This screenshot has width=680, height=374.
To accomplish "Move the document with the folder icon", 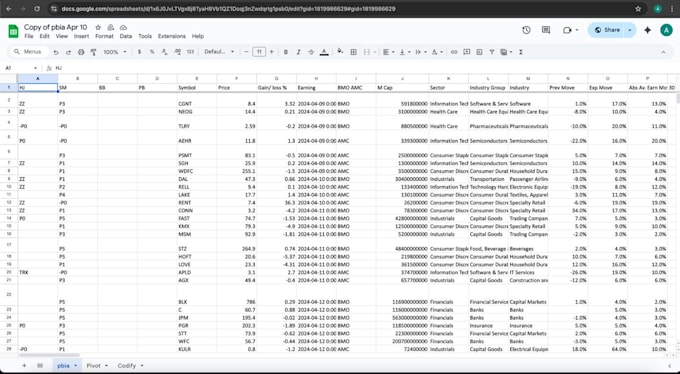I will (x=111, y=27).
